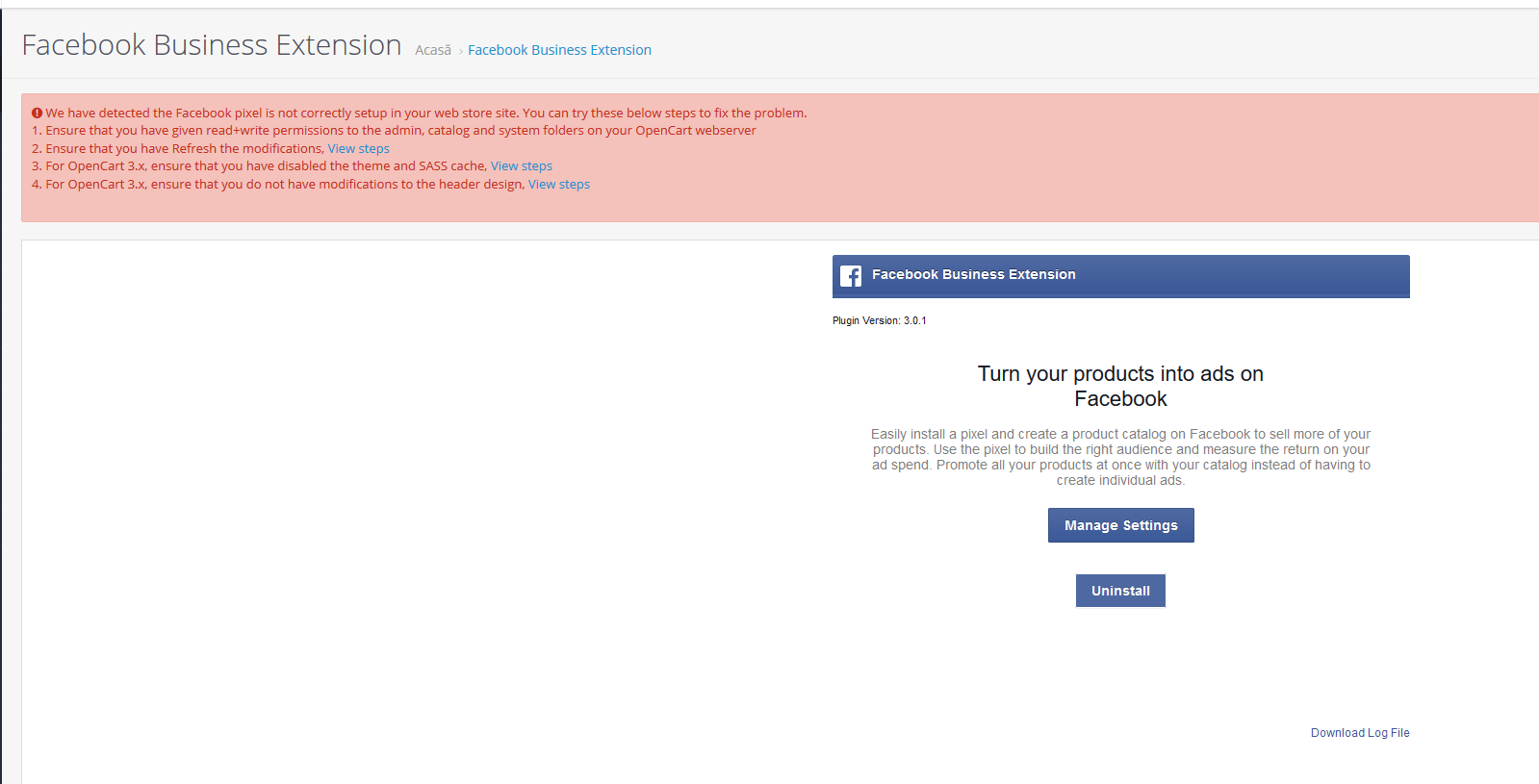Click the breadcrumb separator chevron after Acasă
This screenshot has width=1539, height=784.
(458, 49)
